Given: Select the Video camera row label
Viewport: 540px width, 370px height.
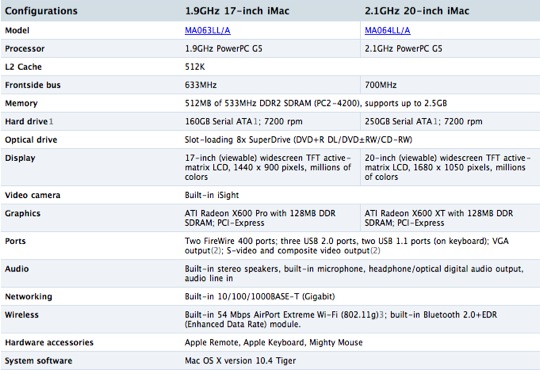Looking at the screenshot, I should (x=32, y=195).
